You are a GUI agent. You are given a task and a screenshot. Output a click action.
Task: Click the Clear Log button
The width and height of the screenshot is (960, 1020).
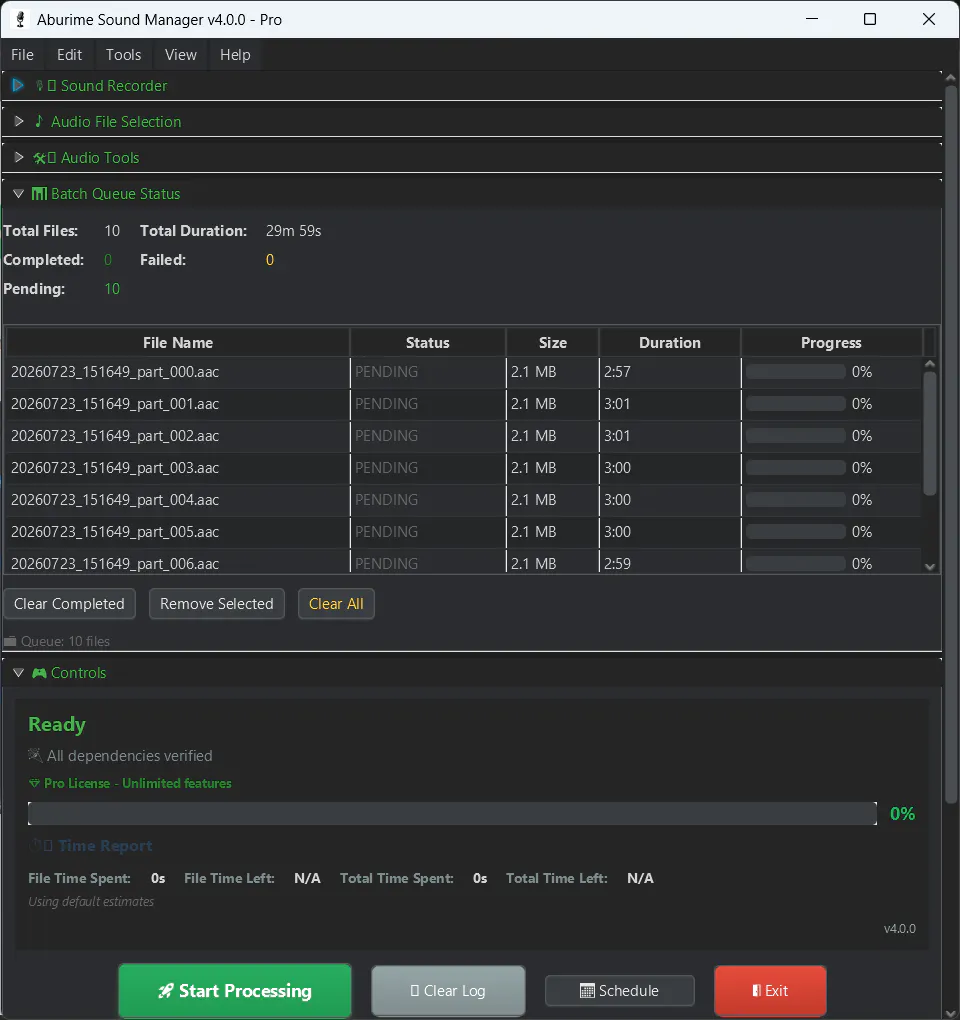coord(448,991)
